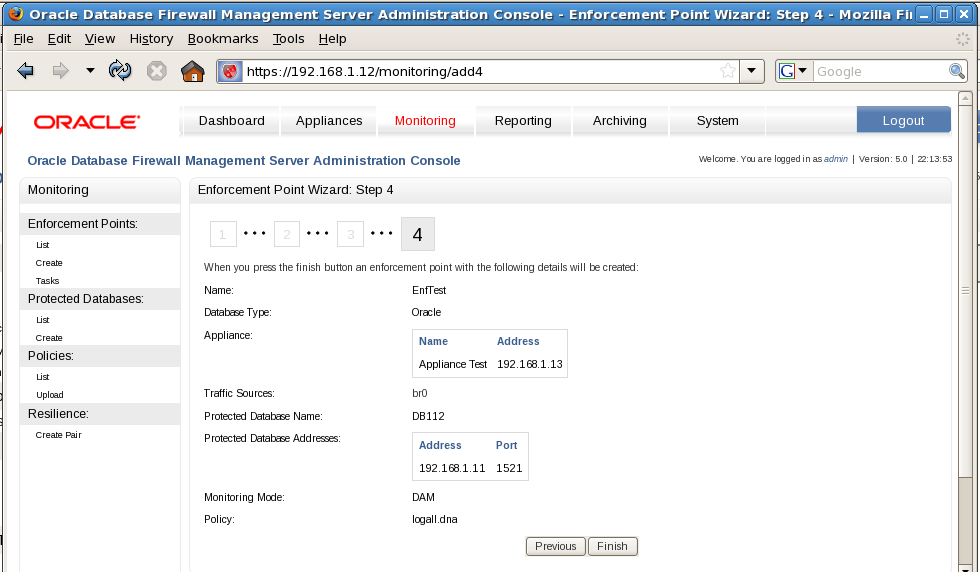Screen dimensions: 980x572
Task: Bookmark page with the star icon
Action: click(x=728, y=71)
